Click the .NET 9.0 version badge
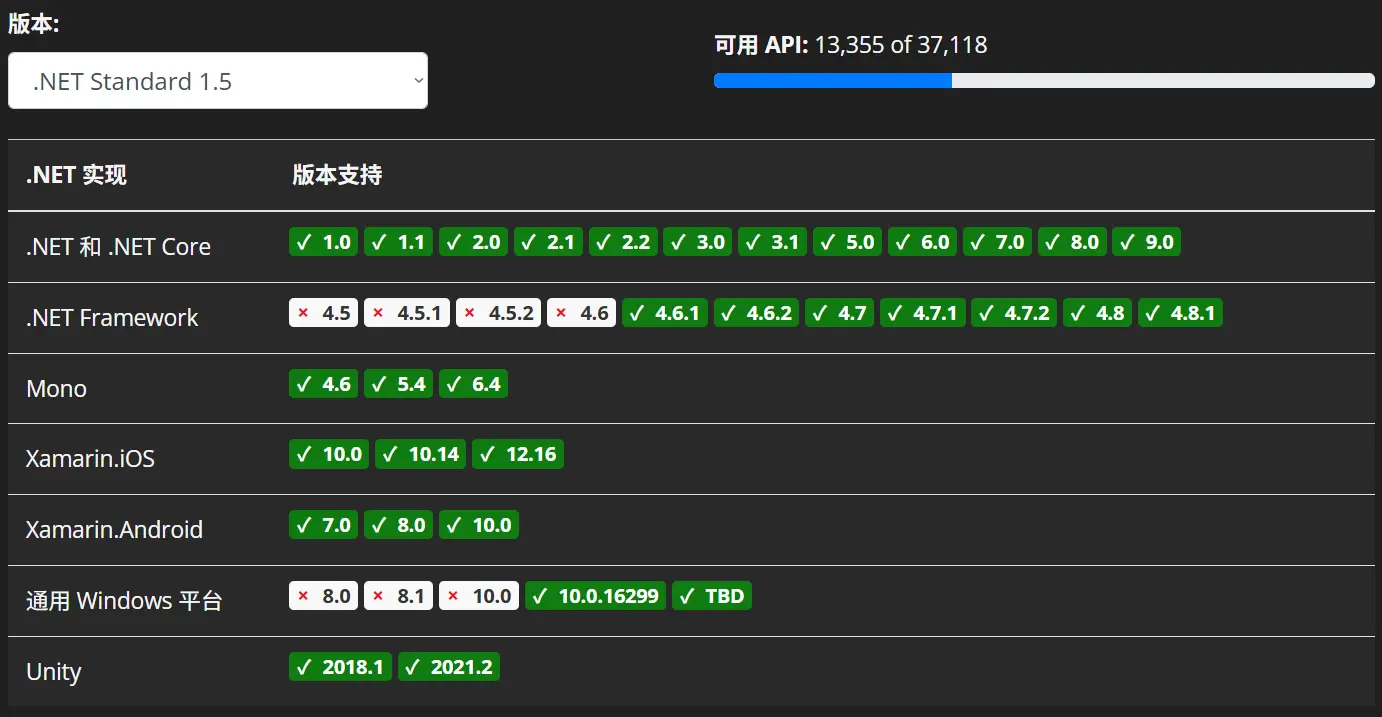This screenshot has height=717, width=1382. (1146, 242)
